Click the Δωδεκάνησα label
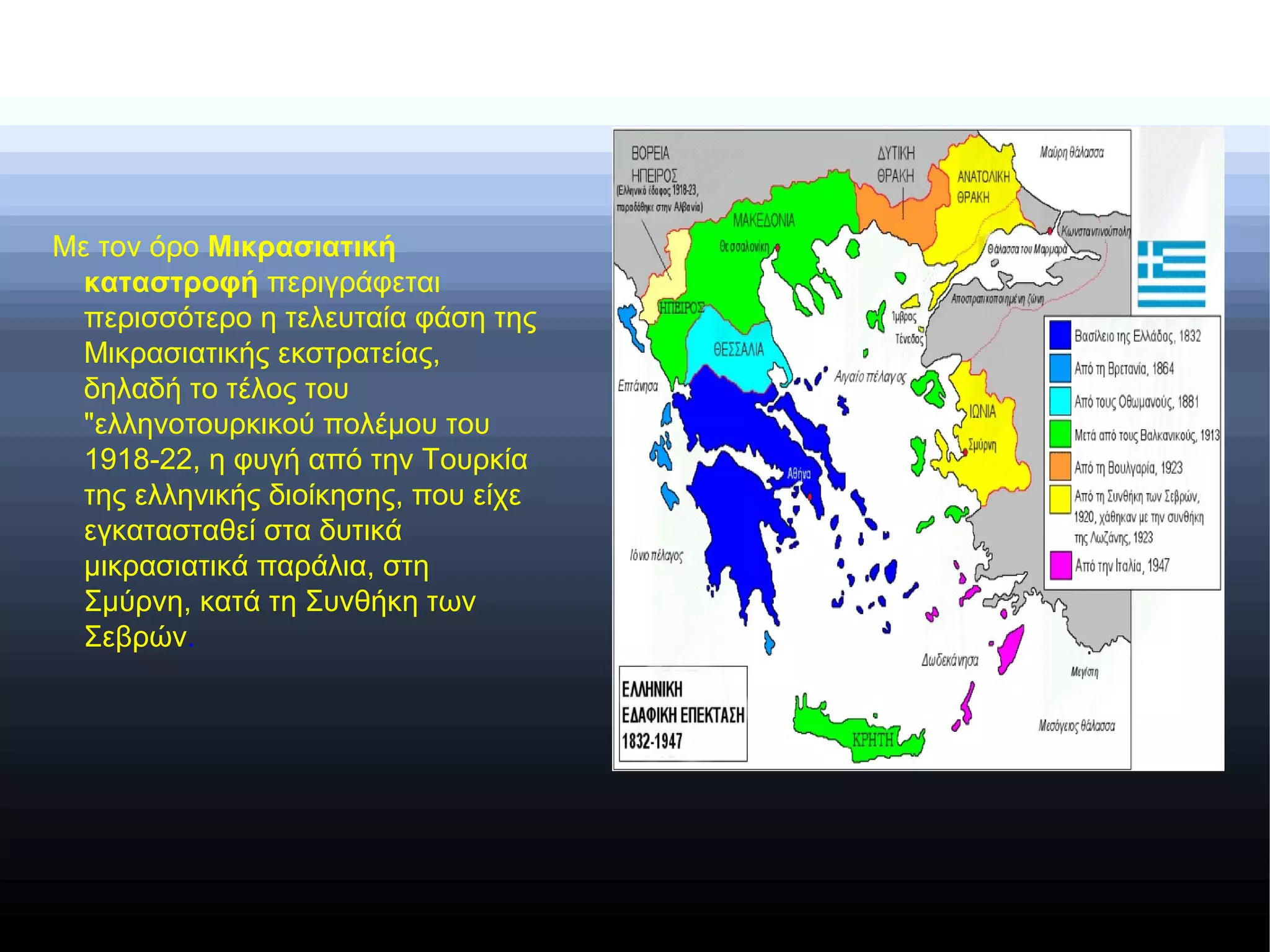This screenshot has height=952, width=1270. [949, 661]
